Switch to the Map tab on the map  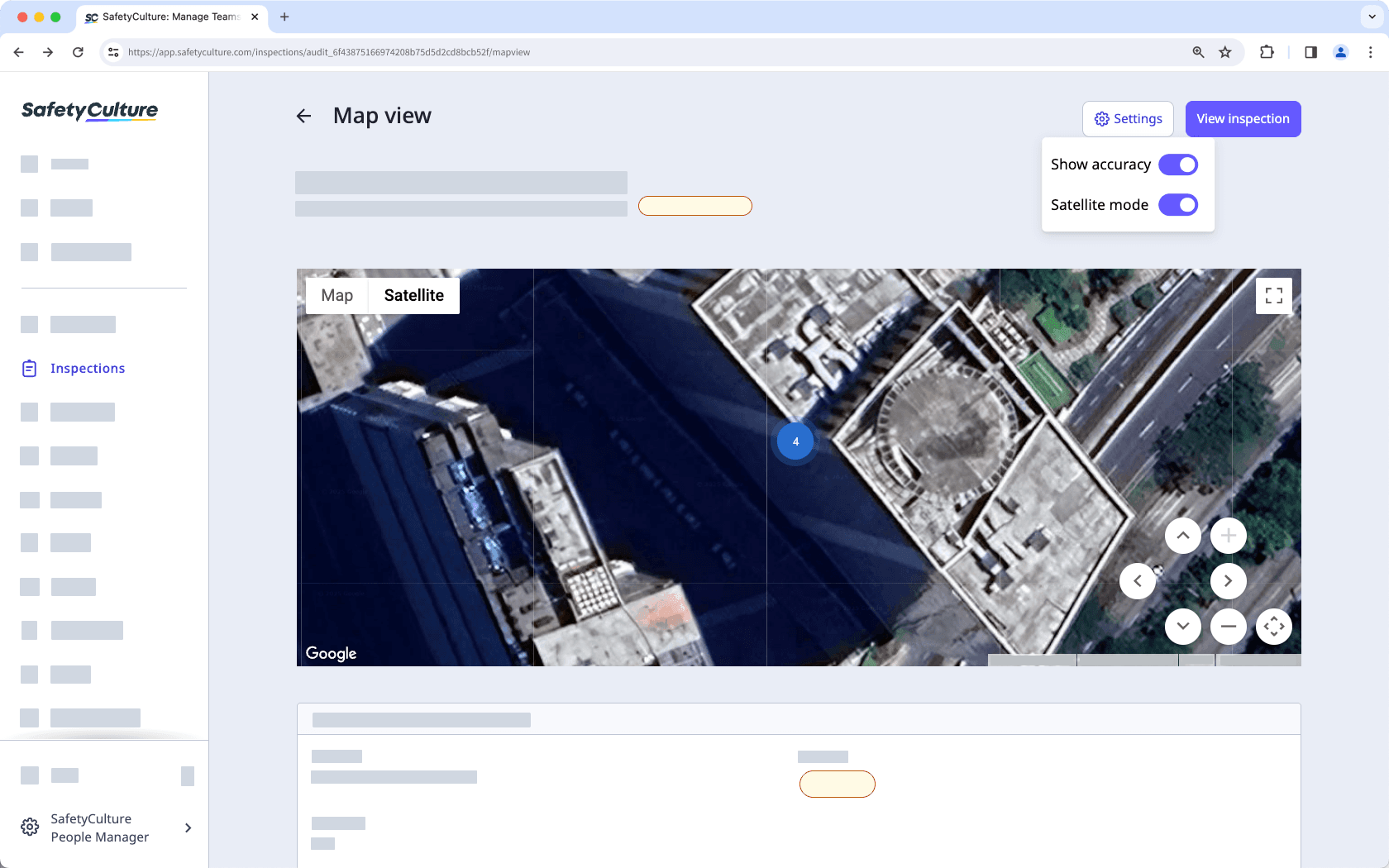(336, 295)
